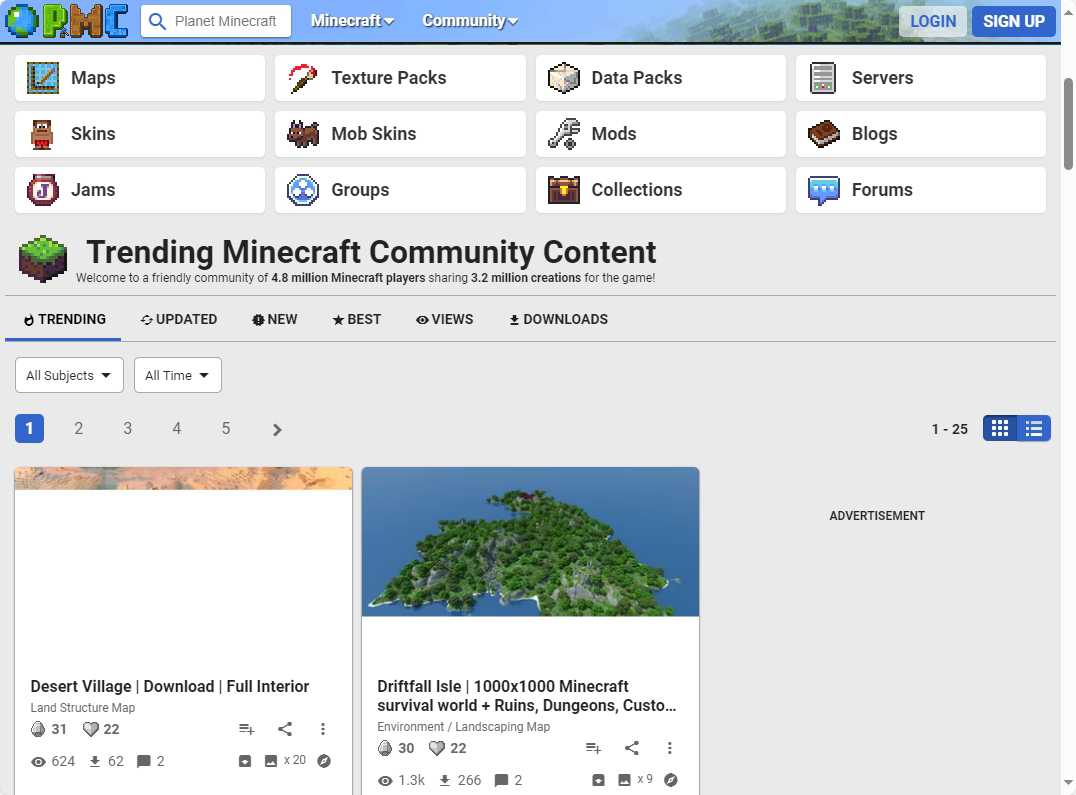Open Mods wrench icon
The height and width of the screenshot is (795, 1076).
(563, 134)
